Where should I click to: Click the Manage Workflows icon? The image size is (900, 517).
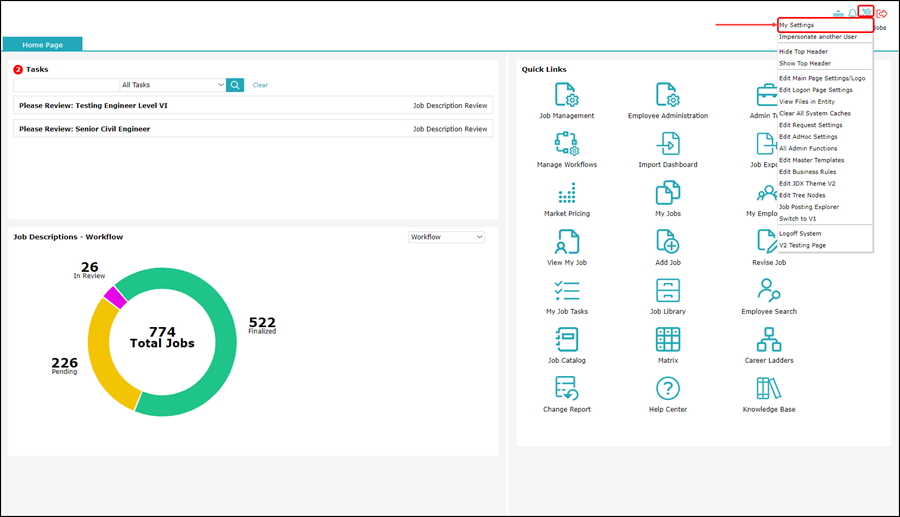click(x=567, y=143)
